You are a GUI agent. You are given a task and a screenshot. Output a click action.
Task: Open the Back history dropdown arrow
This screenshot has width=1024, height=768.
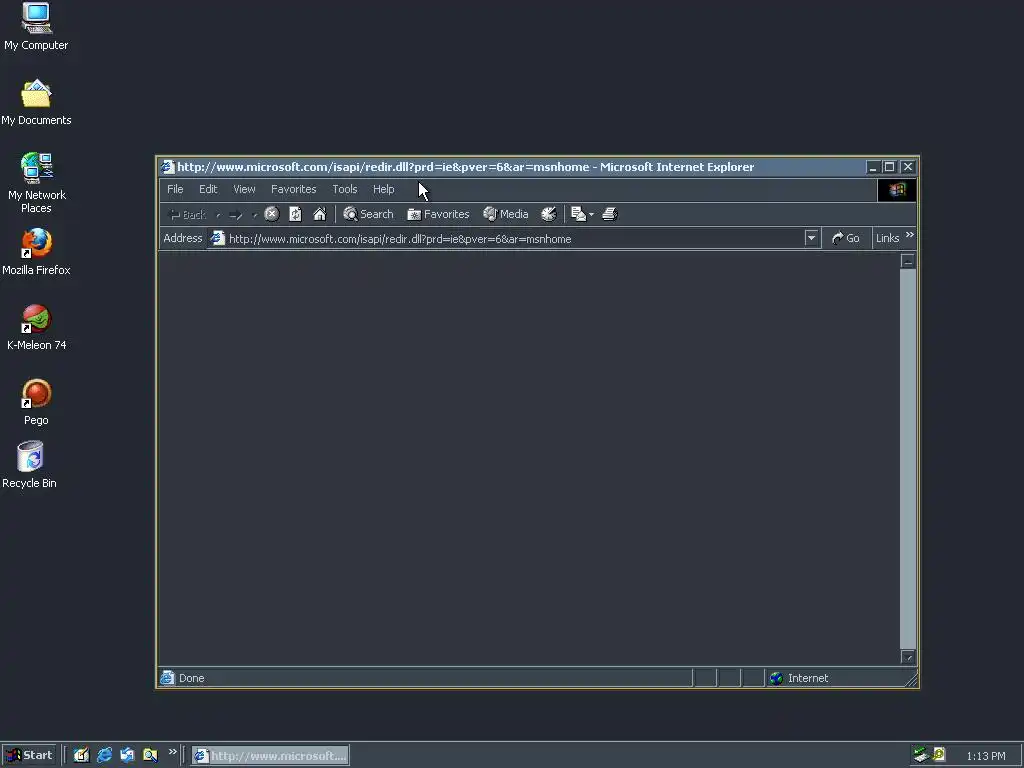(218, 215)
